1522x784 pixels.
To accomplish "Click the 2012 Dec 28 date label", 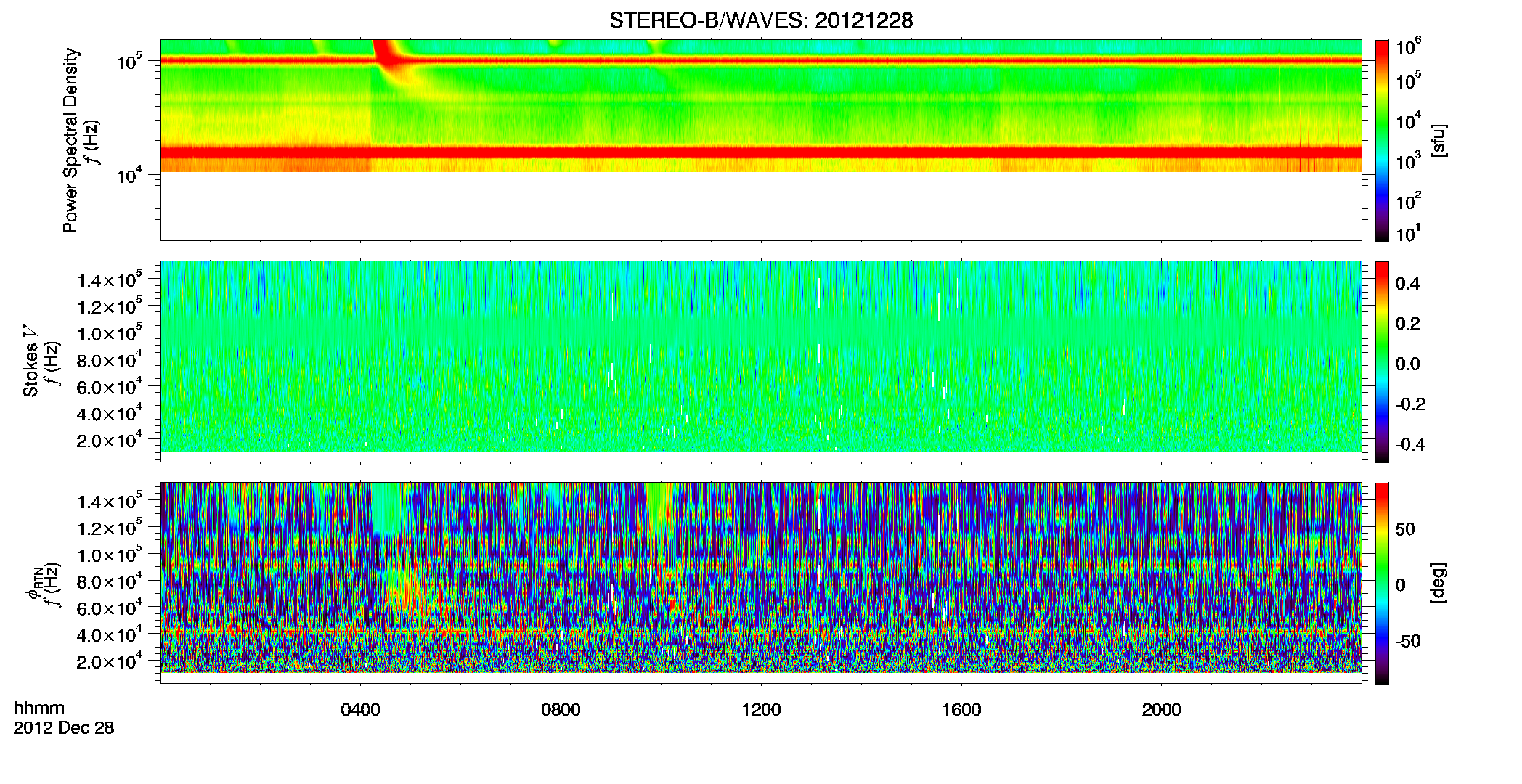I will point(64,728).
